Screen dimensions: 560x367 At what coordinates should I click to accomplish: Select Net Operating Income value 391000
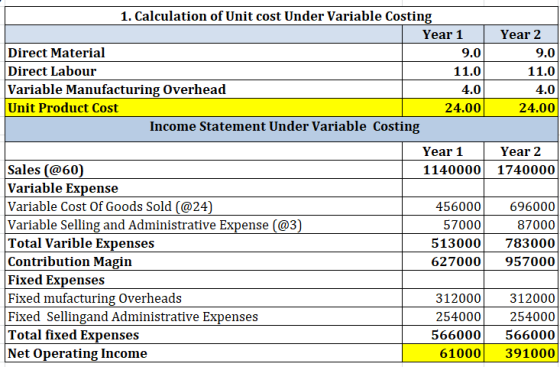point(521,353)
